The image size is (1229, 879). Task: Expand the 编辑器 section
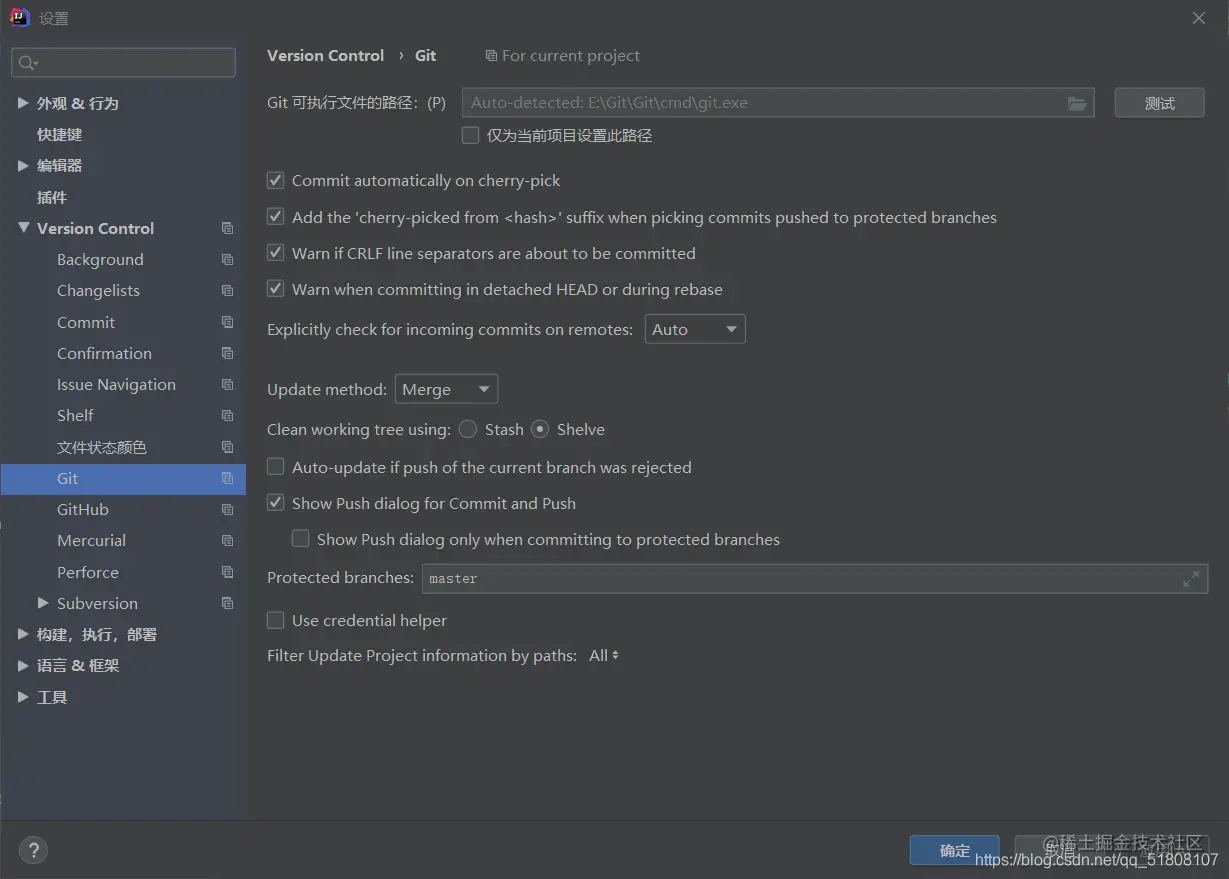[x=23, y=166]
